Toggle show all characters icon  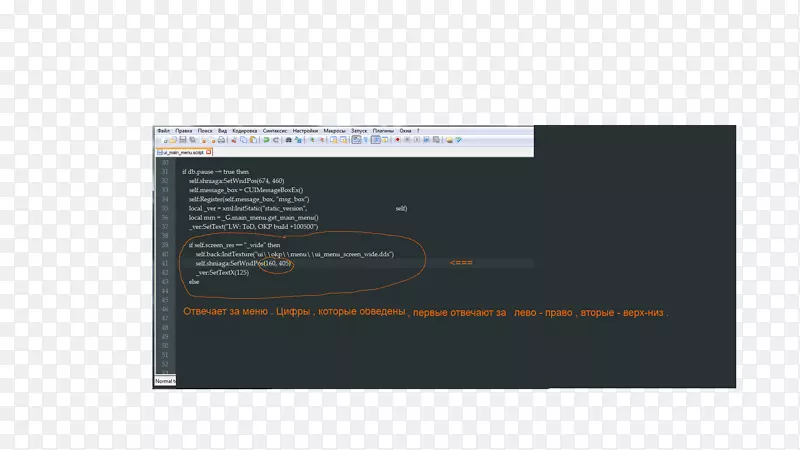[x=365, y=140]
